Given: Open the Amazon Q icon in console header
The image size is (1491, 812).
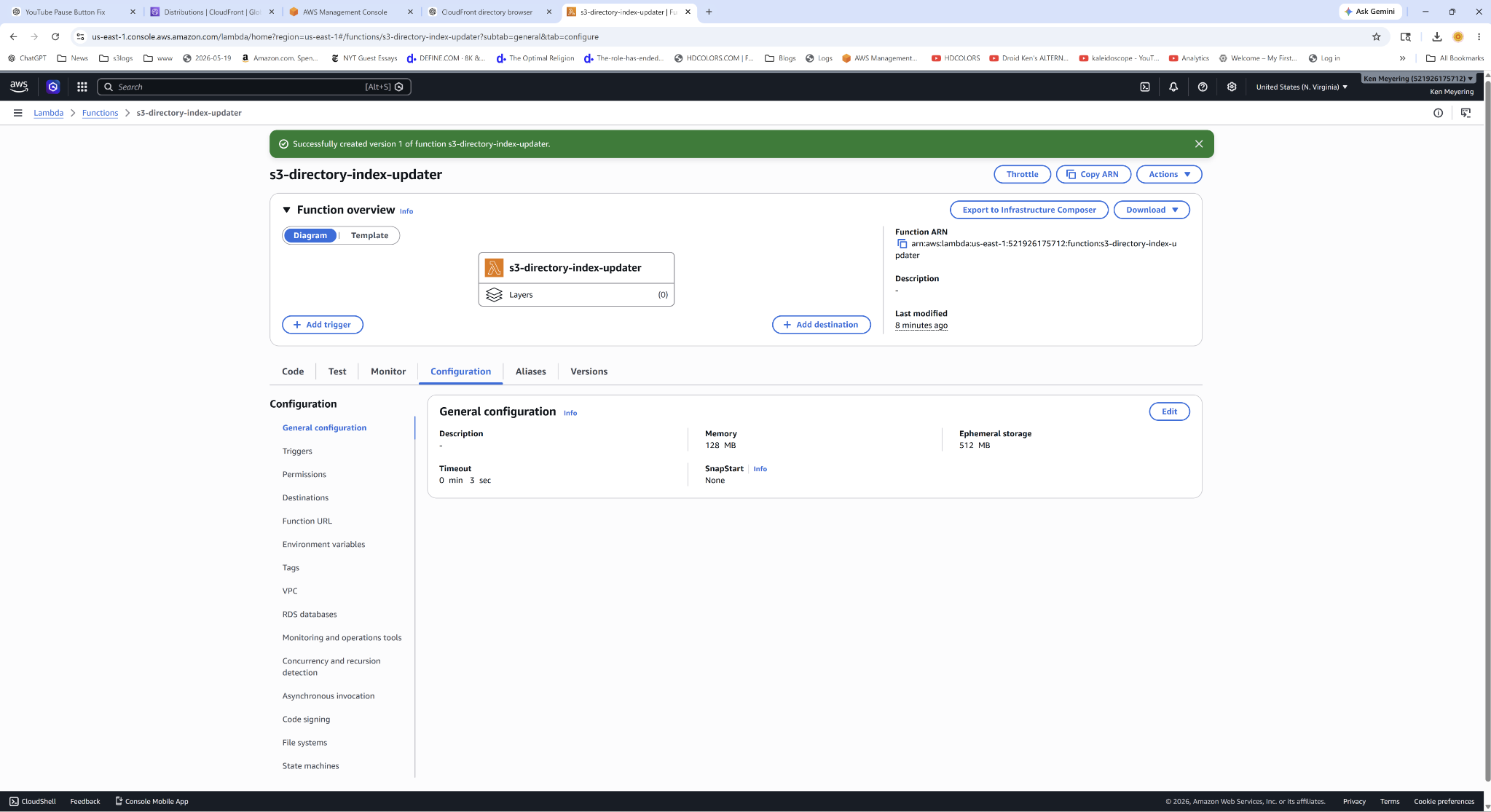Looking at the screenshot, I should pyautogui.click(x=53, y=87).
